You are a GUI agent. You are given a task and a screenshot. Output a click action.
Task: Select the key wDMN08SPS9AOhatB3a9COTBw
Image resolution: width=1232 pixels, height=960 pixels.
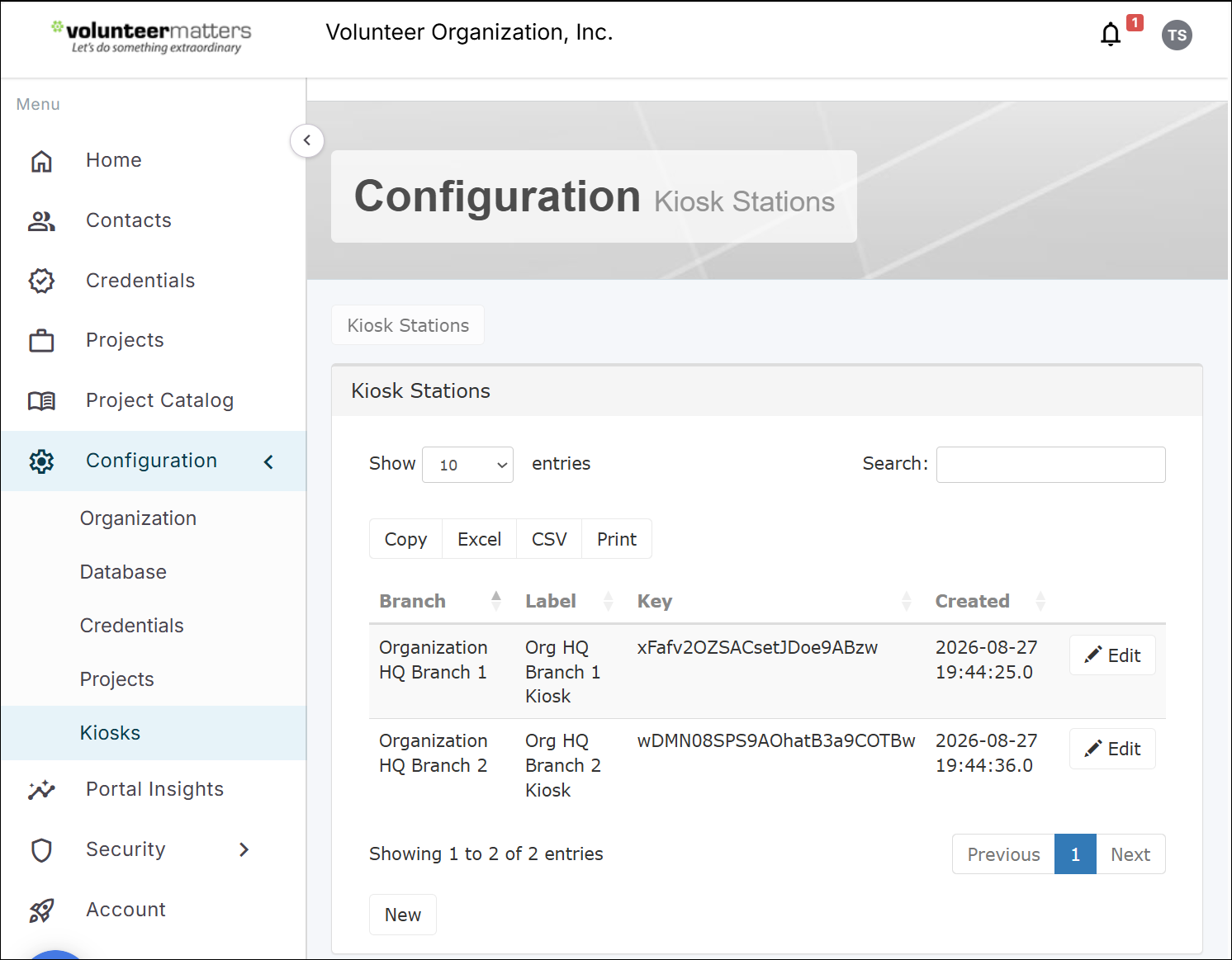pyautogui.click(x=776, y=741)
